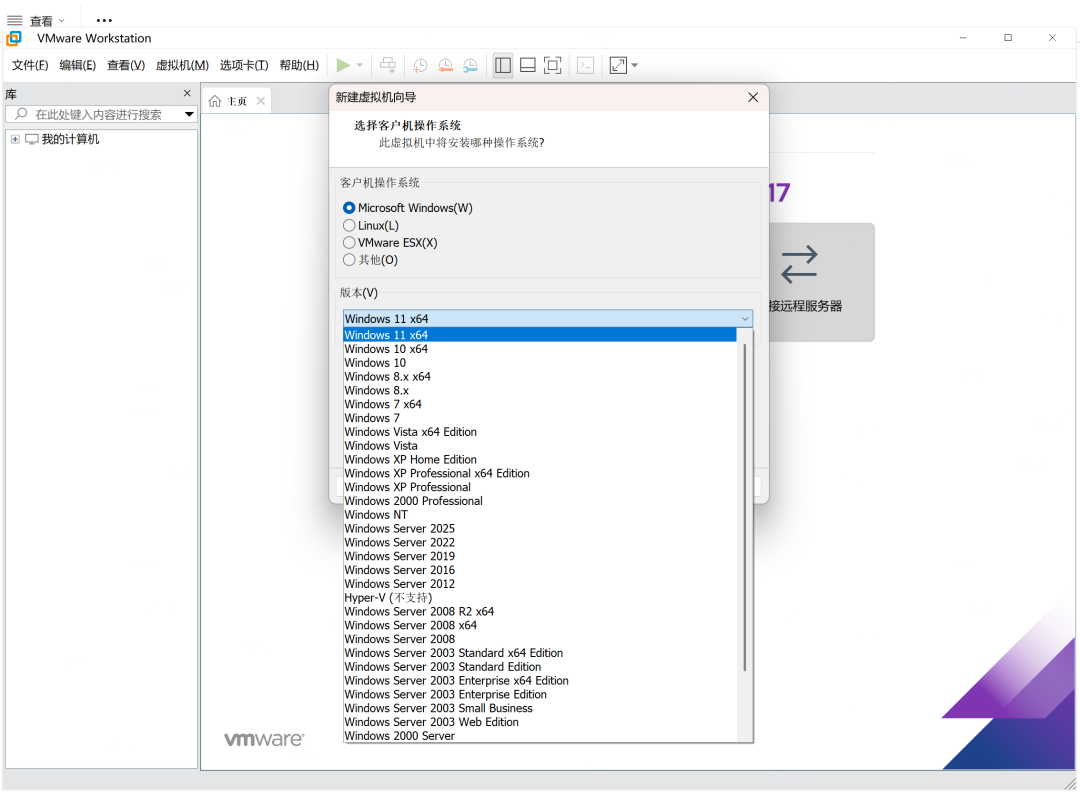The height and width of the screenshot is (798, 1080).
Task: Open the snapshot manager icon
Action: point(470,65)
